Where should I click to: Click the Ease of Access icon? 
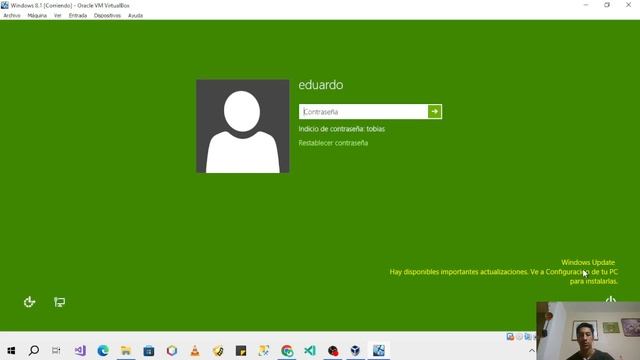click(x=29, y=302)
